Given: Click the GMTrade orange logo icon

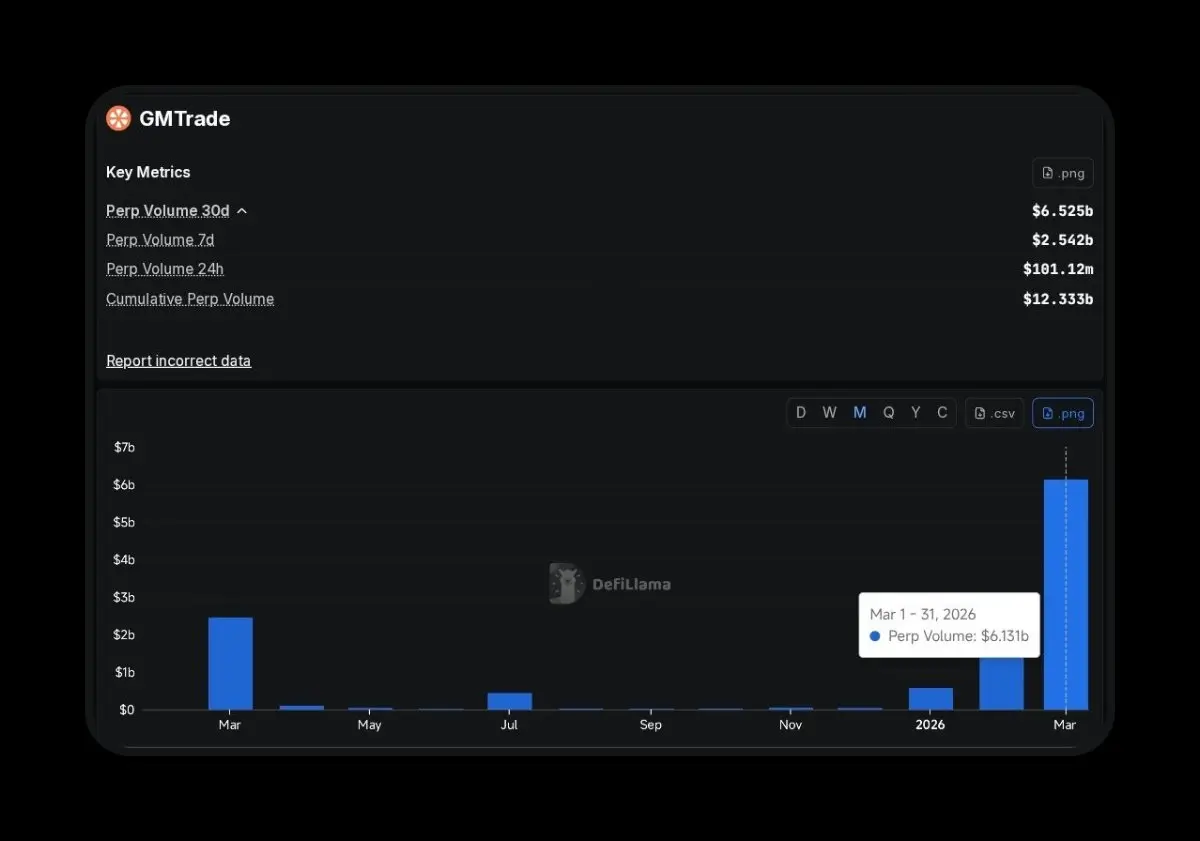Looking at the screenshot, I should [118, 119].
